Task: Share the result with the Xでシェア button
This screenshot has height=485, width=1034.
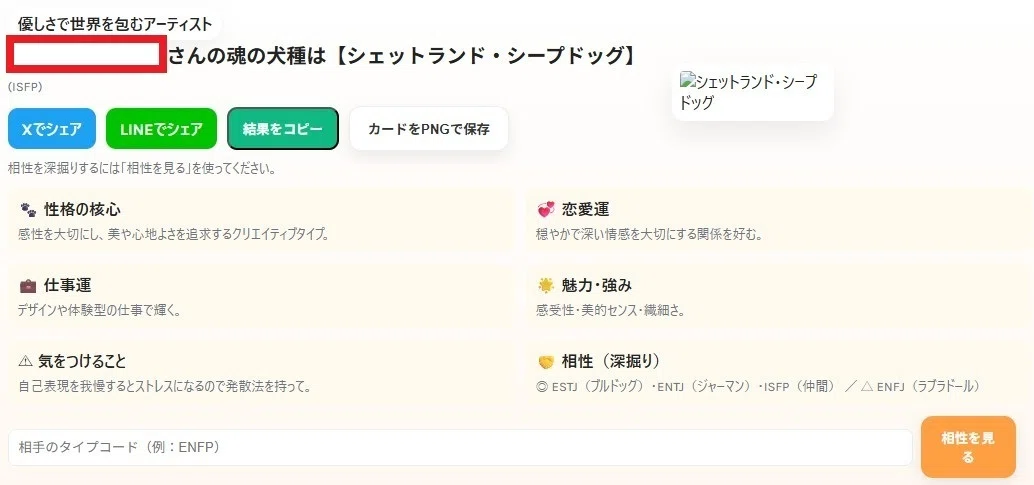Action: coord(52,129)
